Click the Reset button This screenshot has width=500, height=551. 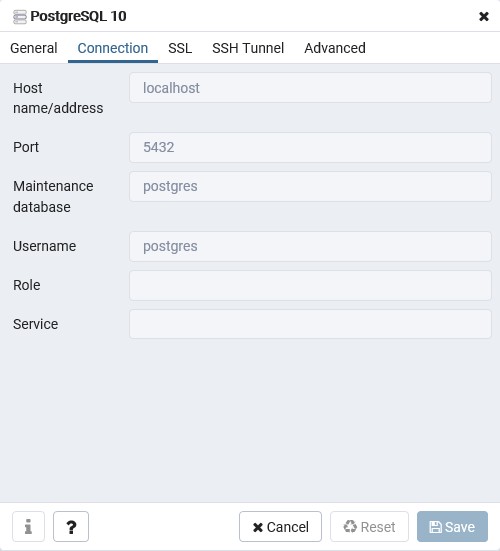(369, 526)
